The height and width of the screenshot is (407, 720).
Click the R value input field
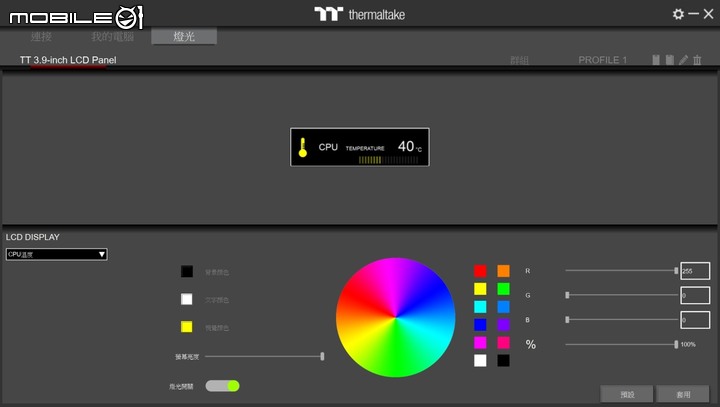(x=695, y=271)
